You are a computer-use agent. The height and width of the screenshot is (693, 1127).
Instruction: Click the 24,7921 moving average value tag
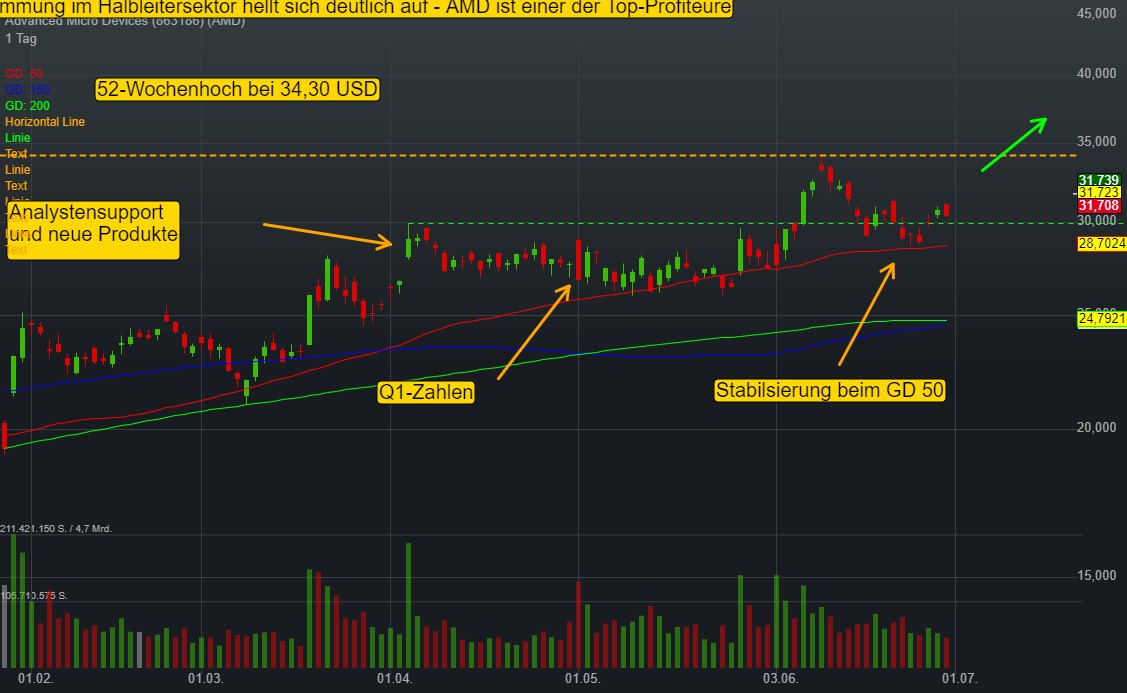(x=1101, y=318)
